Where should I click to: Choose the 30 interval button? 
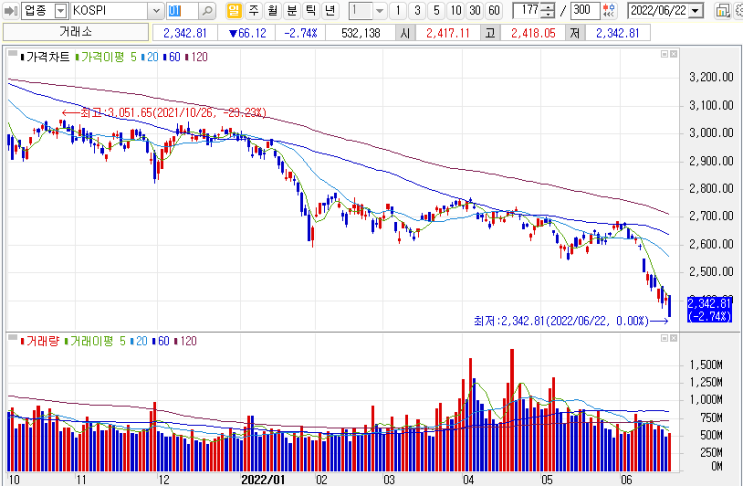click(x=475, y=10)
